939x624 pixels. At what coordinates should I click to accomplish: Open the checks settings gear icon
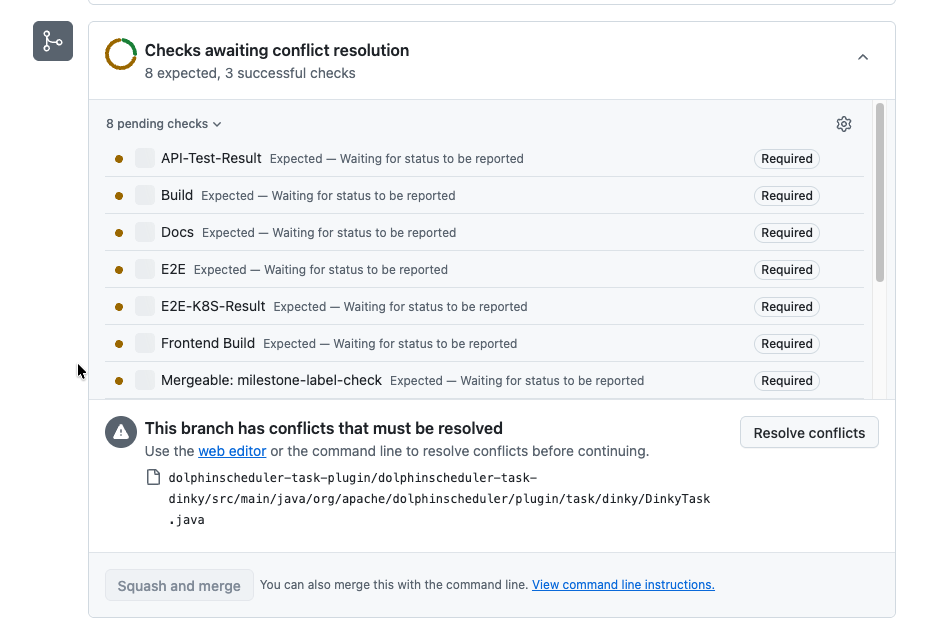844,124
